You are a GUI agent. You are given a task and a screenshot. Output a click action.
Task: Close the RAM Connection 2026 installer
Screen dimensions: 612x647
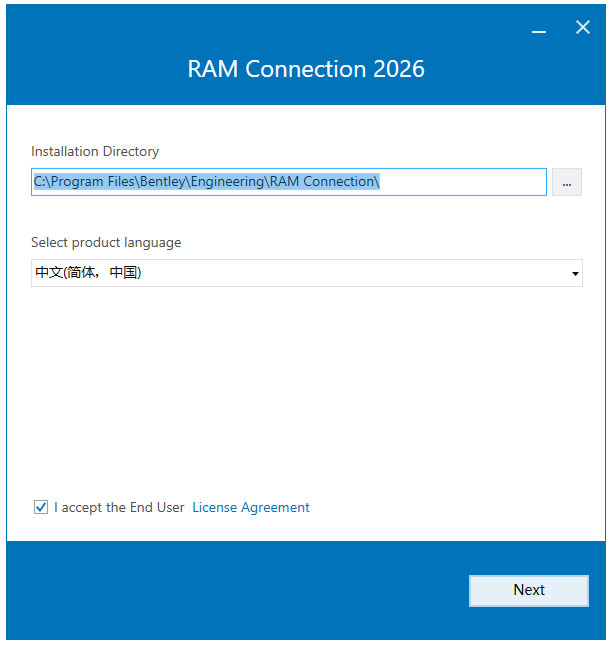tap(583, 27)
